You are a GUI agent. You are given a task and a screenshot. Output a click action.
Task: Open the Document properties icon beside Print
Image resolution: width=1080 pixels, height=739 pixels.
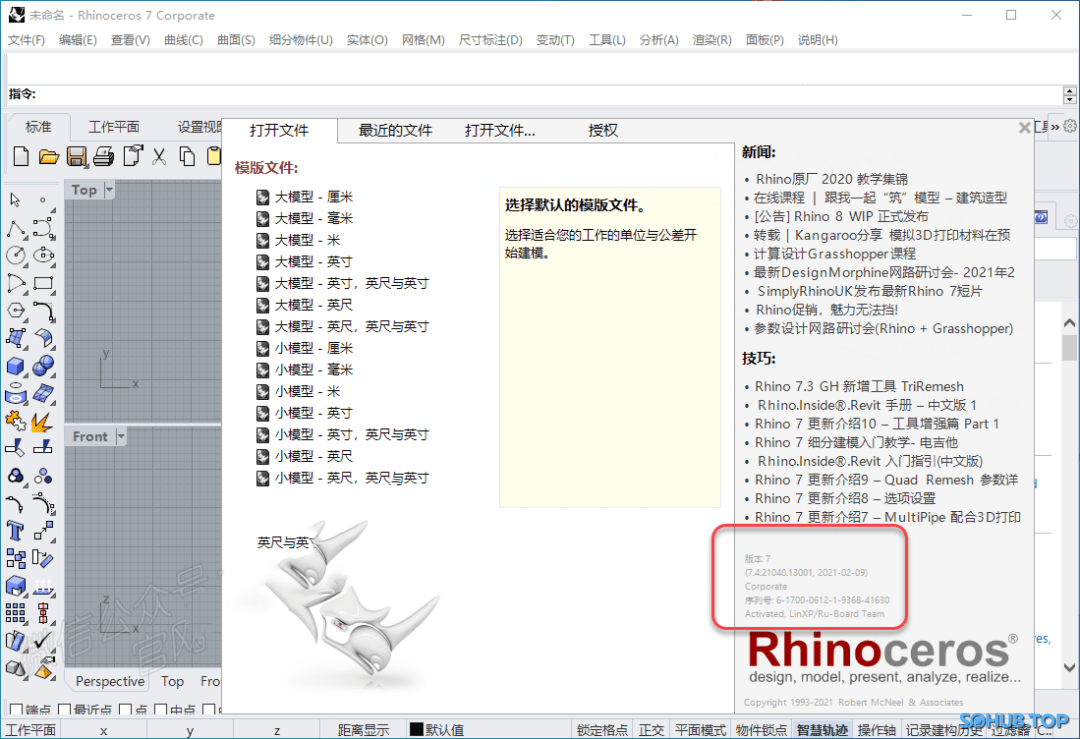click(x=132, y=156)
